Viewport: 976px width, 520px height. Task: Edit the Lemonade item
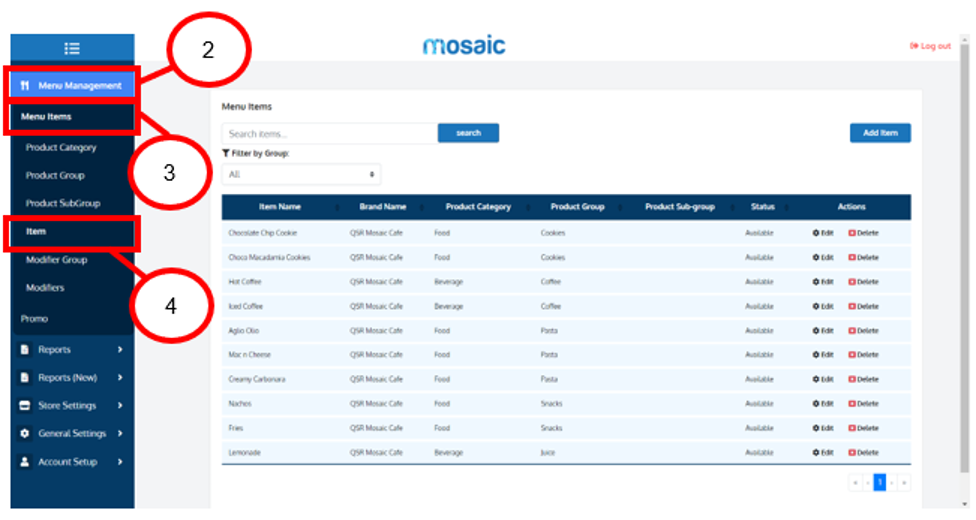(x=823, y=453)
